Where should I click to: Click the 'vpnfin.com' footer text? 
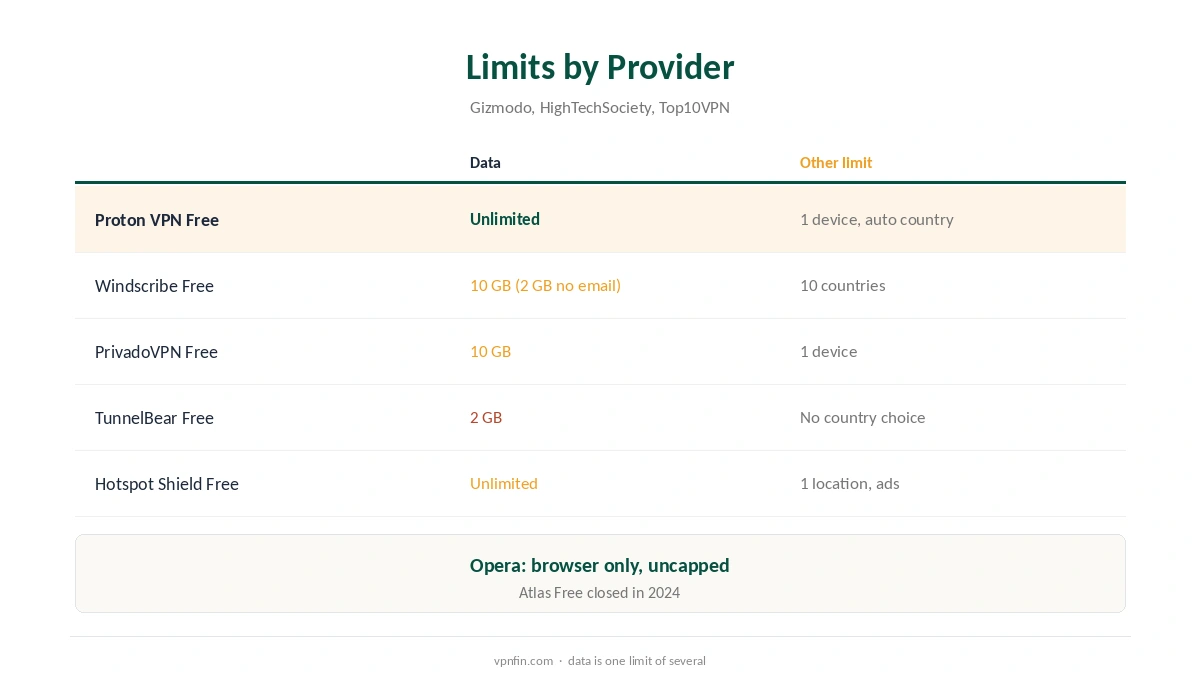pyautogui.click(x=523, y=661)
